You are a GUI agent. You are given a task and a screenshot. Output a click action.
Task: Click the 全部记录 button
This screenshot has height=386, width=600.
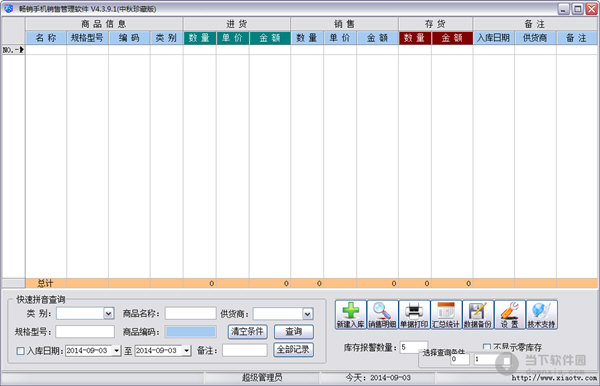point(294,350)
